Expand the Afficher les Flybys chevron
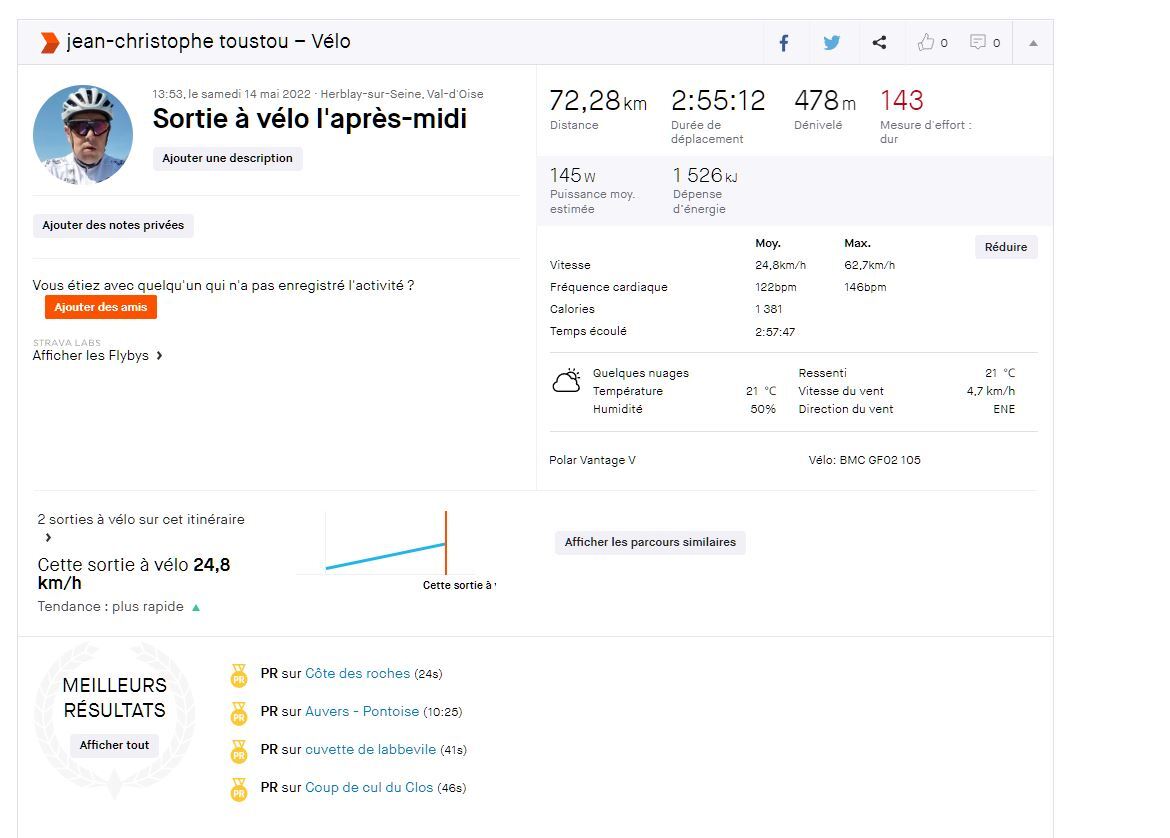The image size is (1170, 838). 159,356
